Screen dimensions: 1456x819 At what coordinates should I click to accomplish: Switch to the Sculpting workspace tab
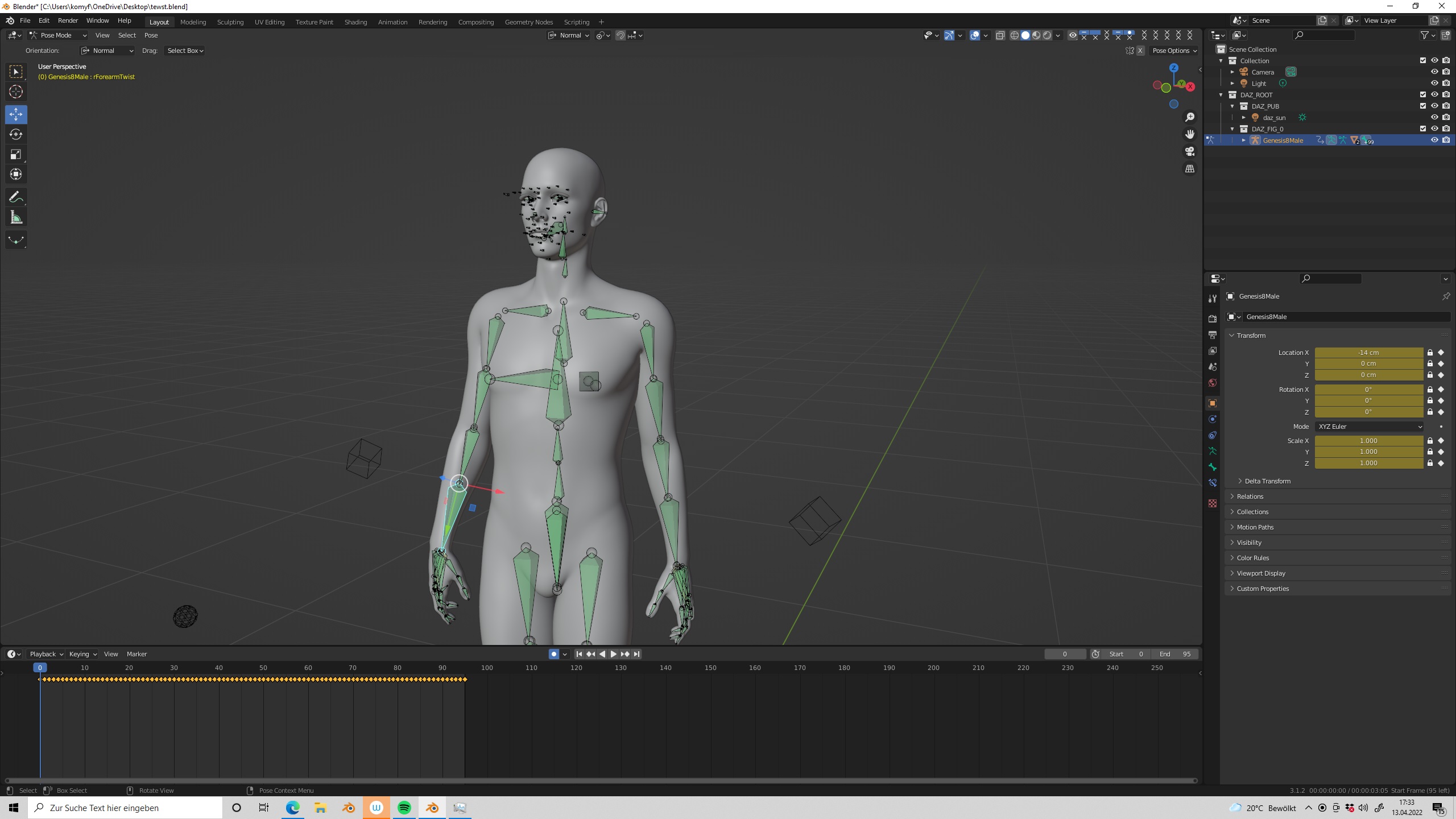[230, 22]
